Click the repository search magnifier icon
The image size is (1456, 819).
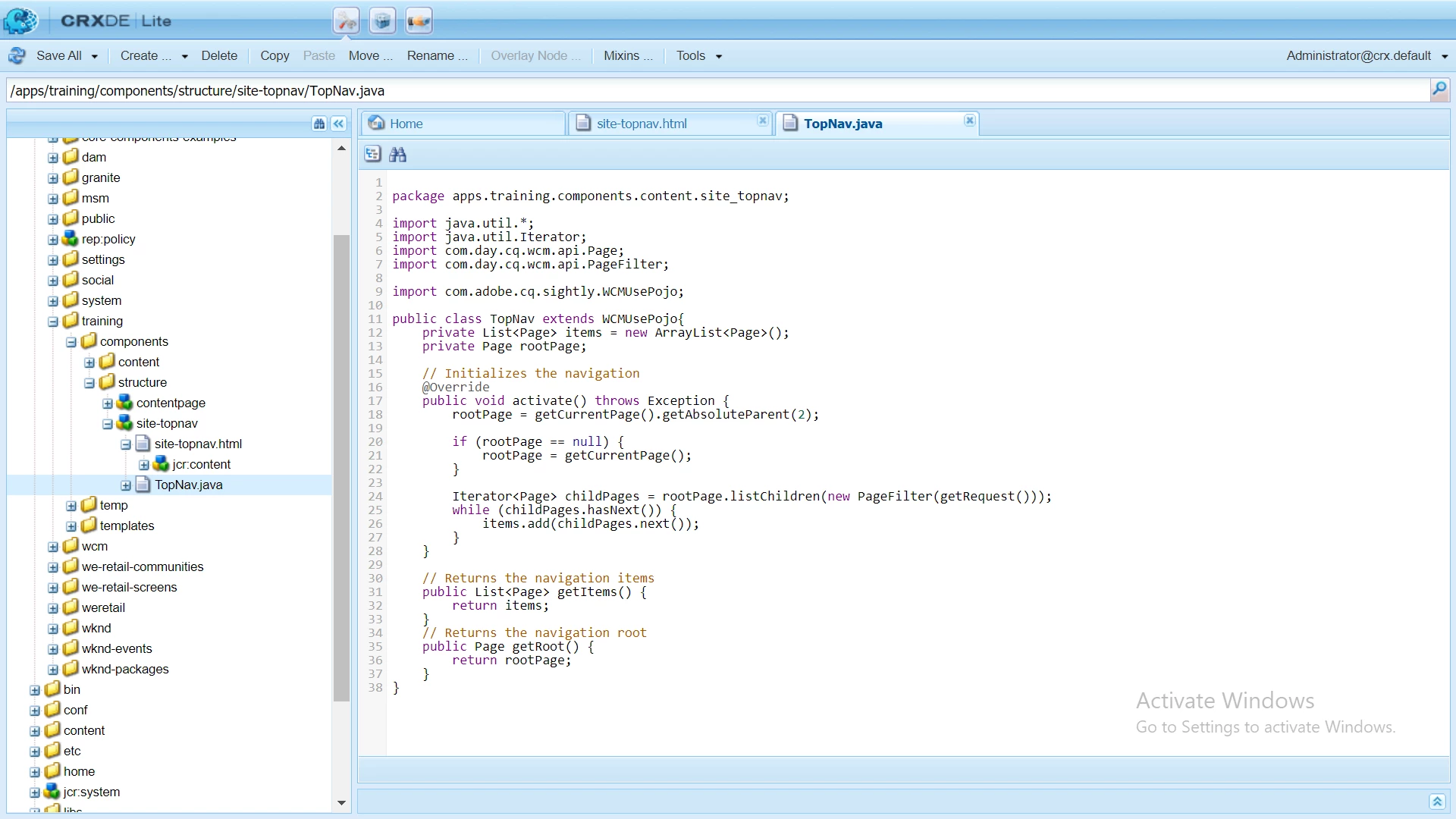[1439, 90]
